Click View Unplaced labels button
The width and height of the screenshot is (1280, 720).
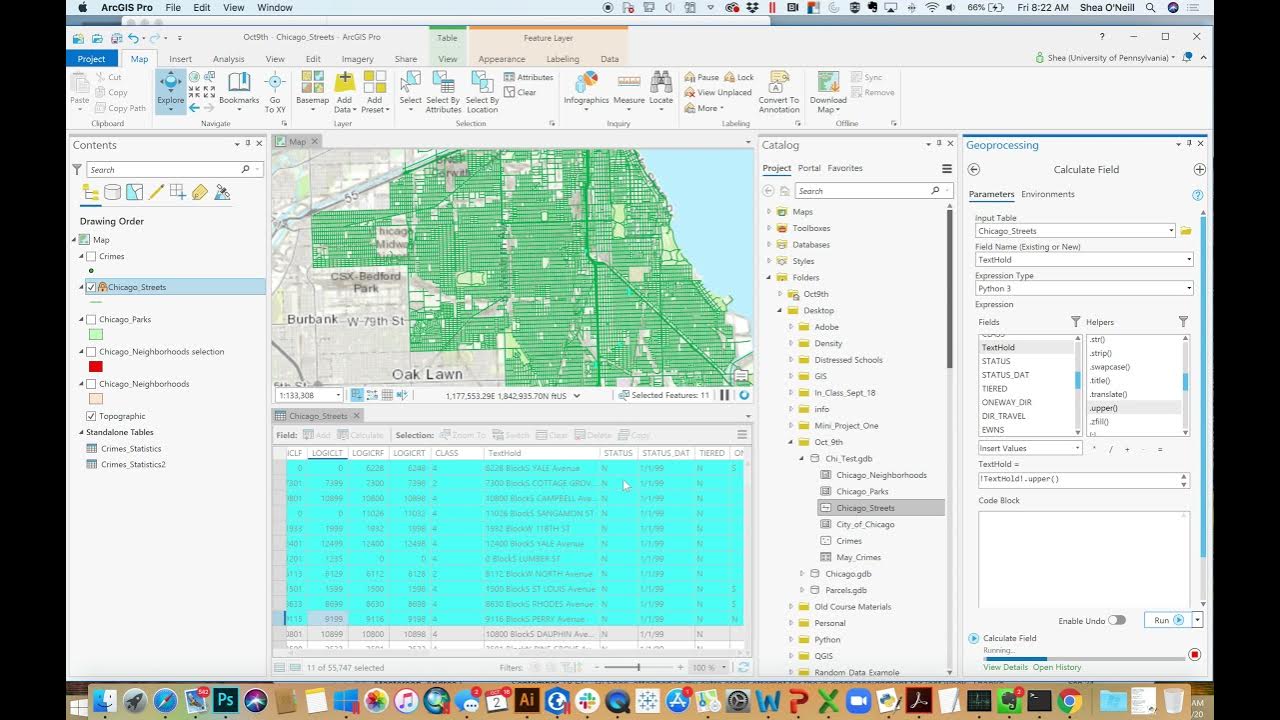coord(718,92)
